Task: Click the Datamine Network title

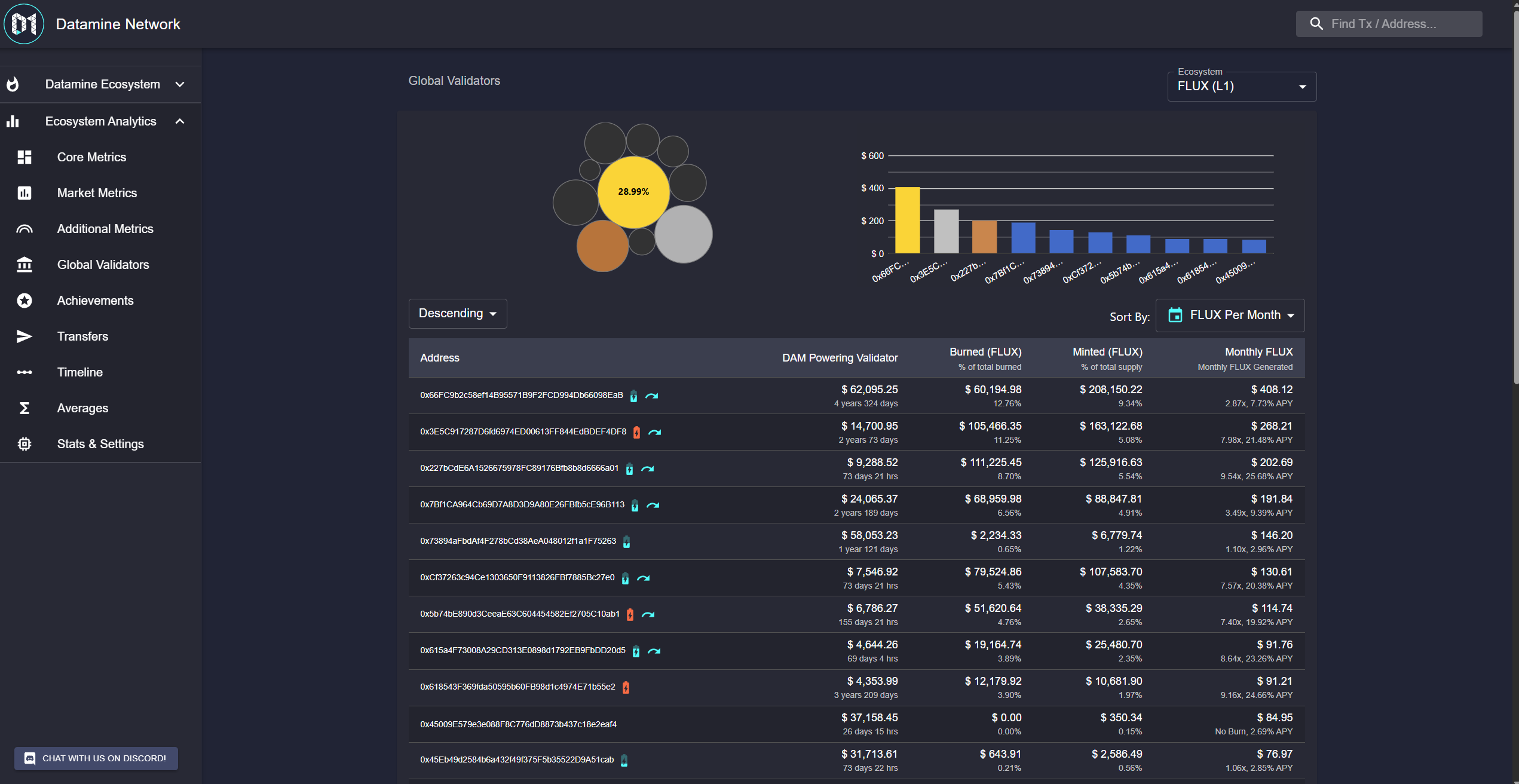Action: 118,24
